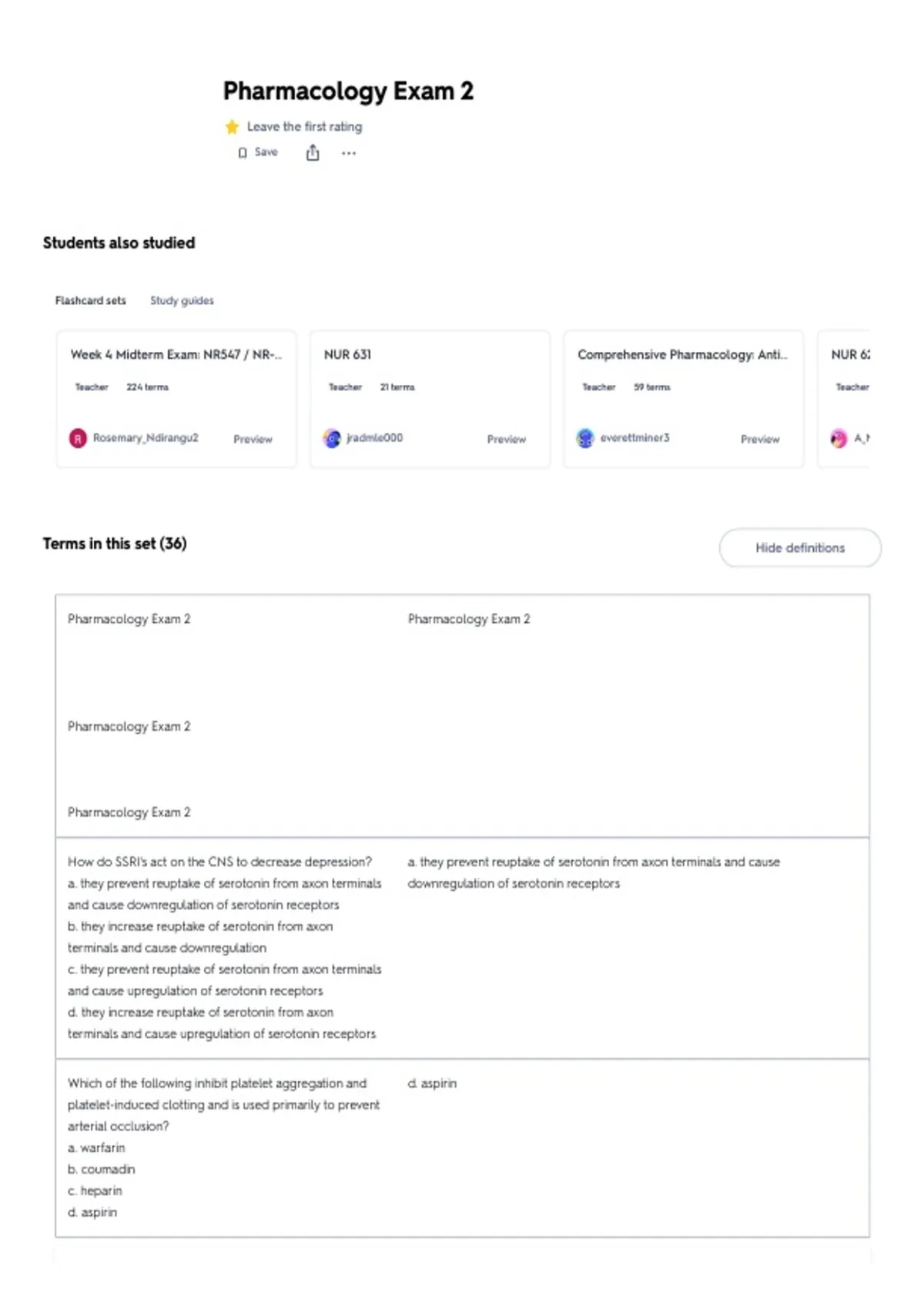Image resolution: width=924 pixels, height=1309 pixels.
Task: Click everettminer3 profile avatar
Action: tap(585, 438)
